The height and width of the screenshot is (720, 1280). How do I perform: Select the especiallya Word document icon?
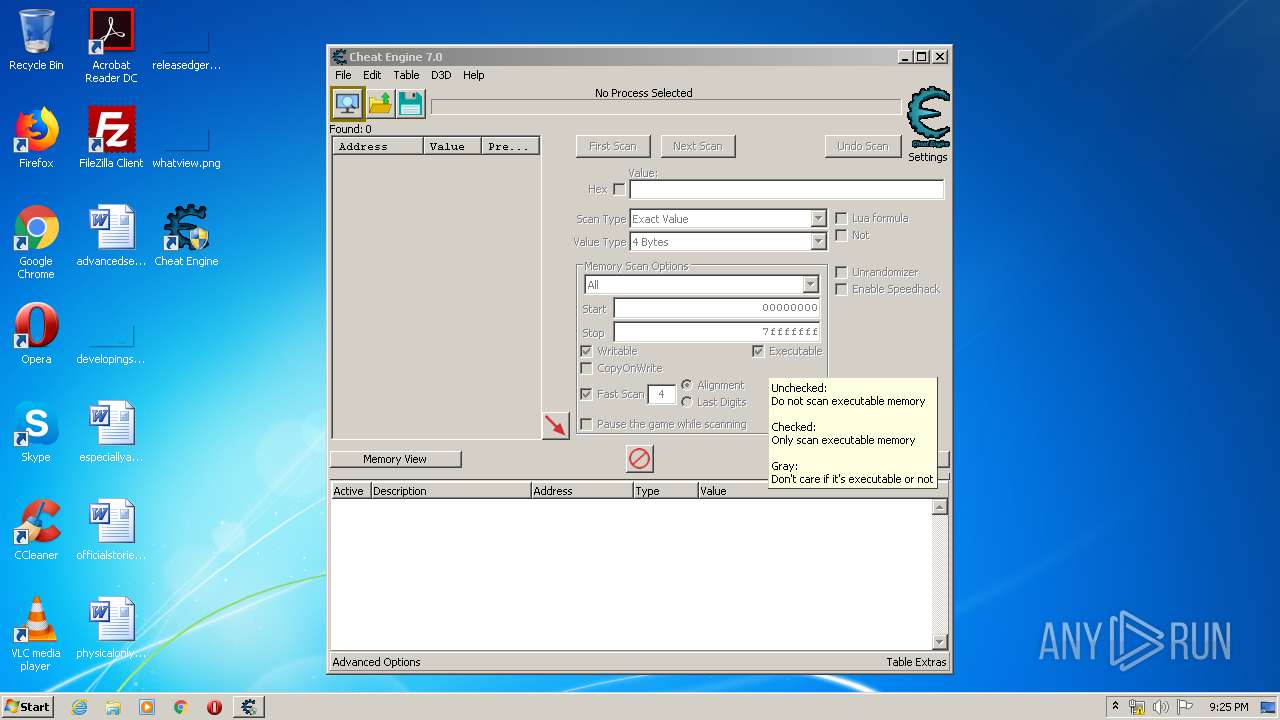(111, 432)
